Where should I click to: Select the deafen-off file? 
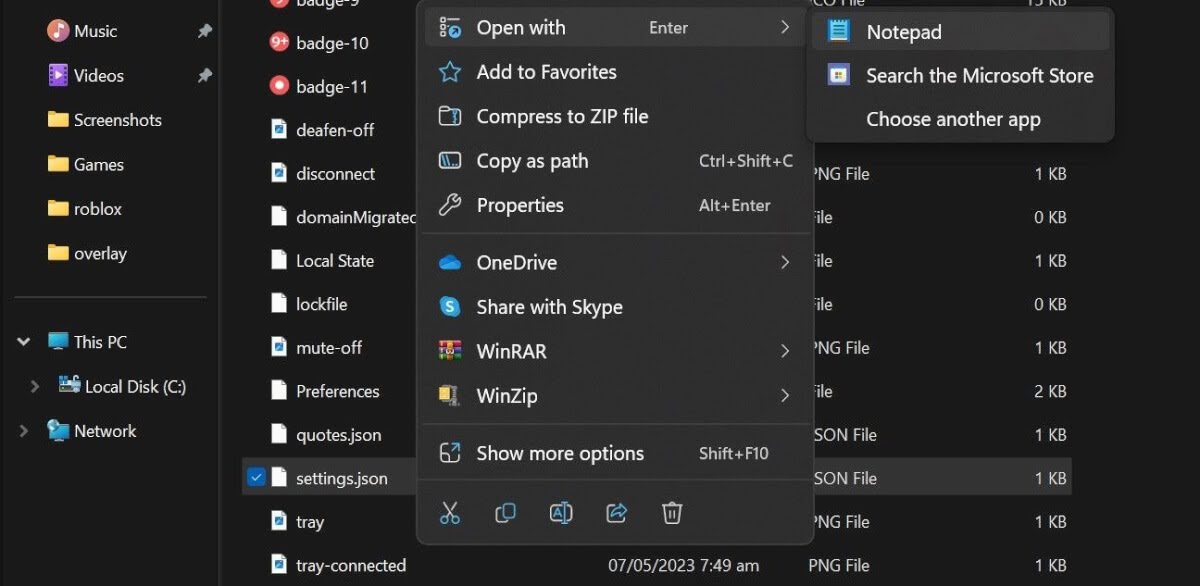(335, 130)
